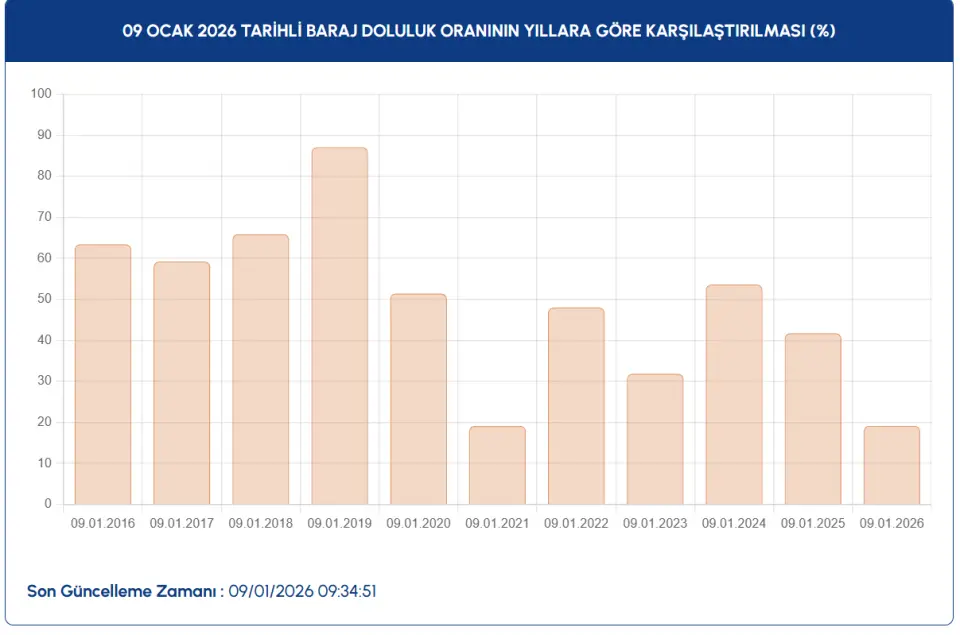Screen dimensions: 960x635
Task: Click the bar for 09.01.2022
Action: [576, 406]
